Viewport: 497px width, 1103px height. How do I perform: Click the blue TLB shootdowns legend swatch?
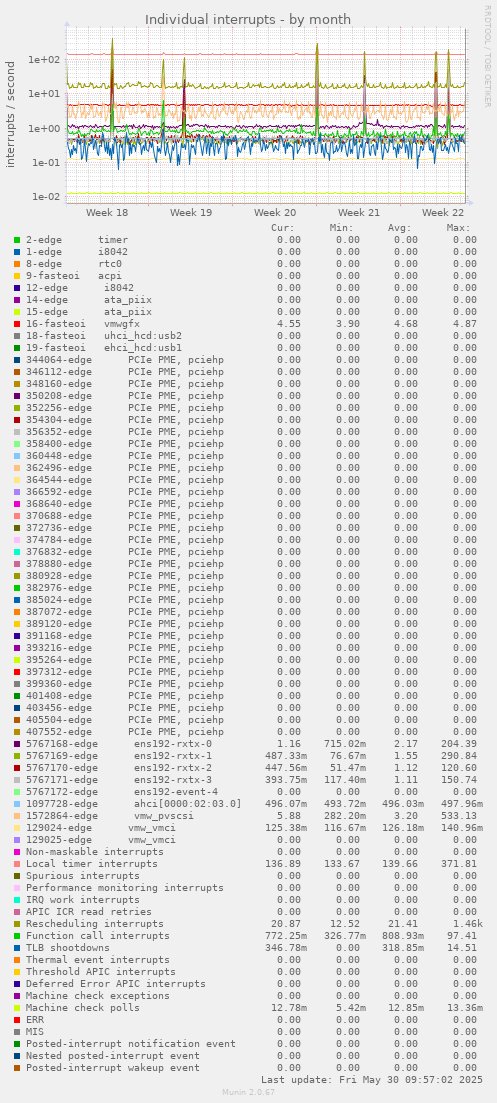click(x=17, y=948)
